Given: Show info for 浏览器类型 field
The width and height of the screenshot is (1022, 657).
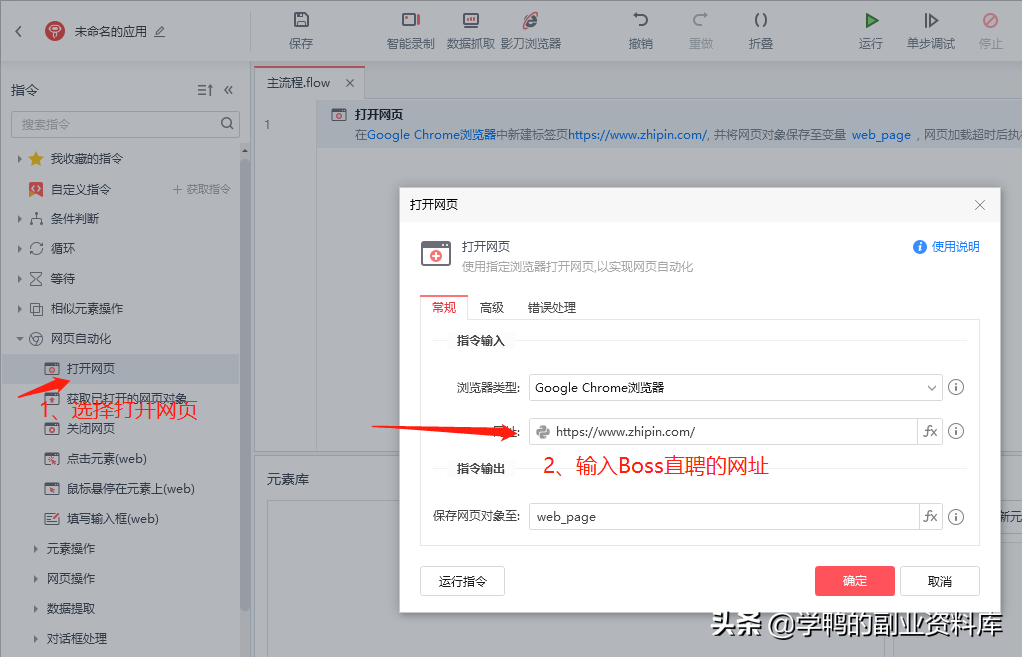Looking at the screenshot, I should point(956,387).
